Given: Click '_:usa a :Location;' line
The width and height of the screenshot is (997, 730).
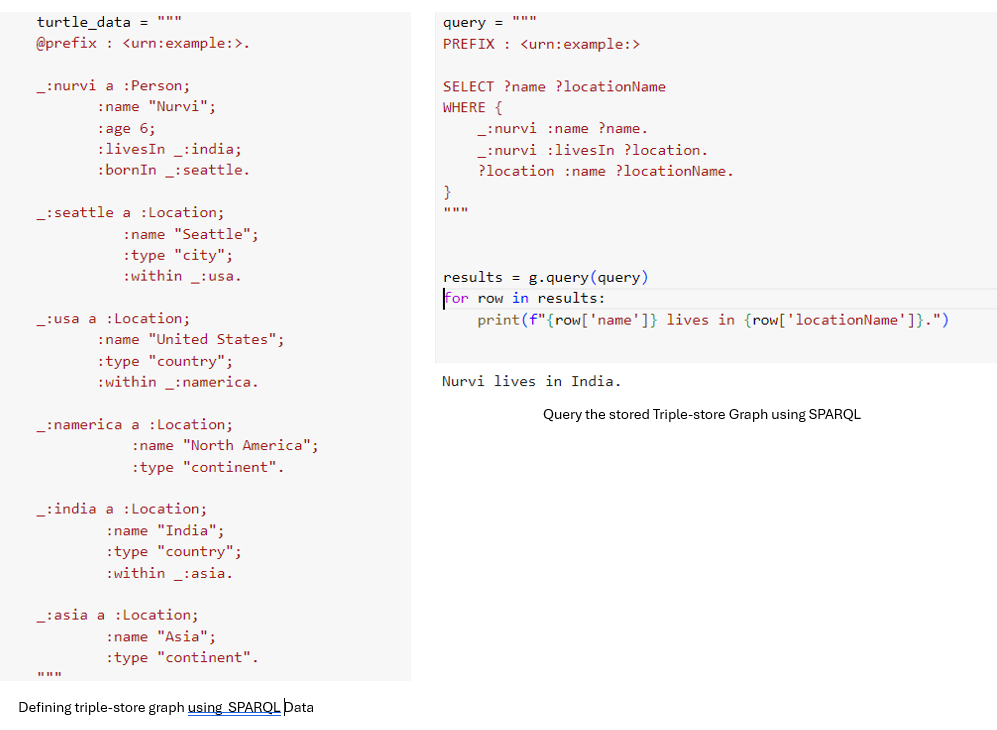Looking at the screenshot, I should pos(113,319).
